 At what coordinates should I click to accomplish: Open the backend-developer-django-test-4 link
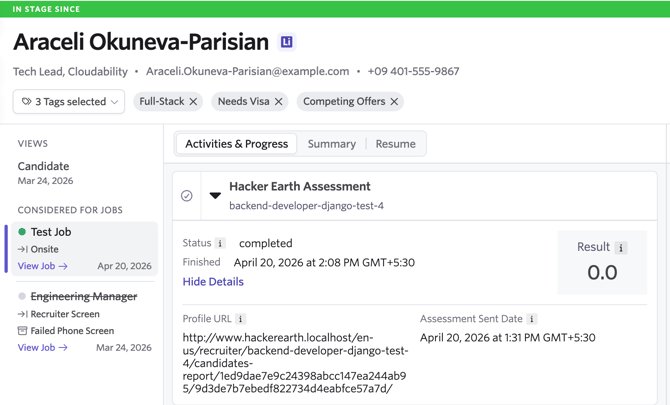306,206
